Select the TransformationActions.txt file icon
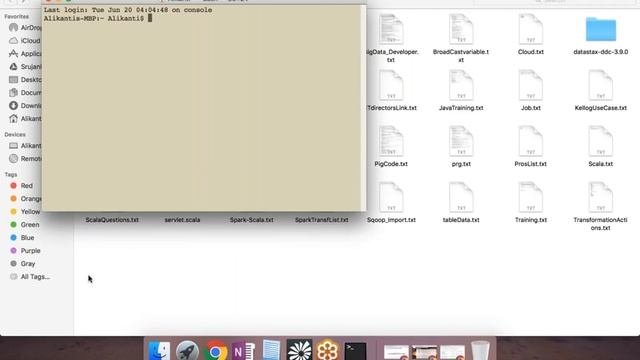Image resolution: width=640 pixels, height=360 pixels. [x=600, y=197]
